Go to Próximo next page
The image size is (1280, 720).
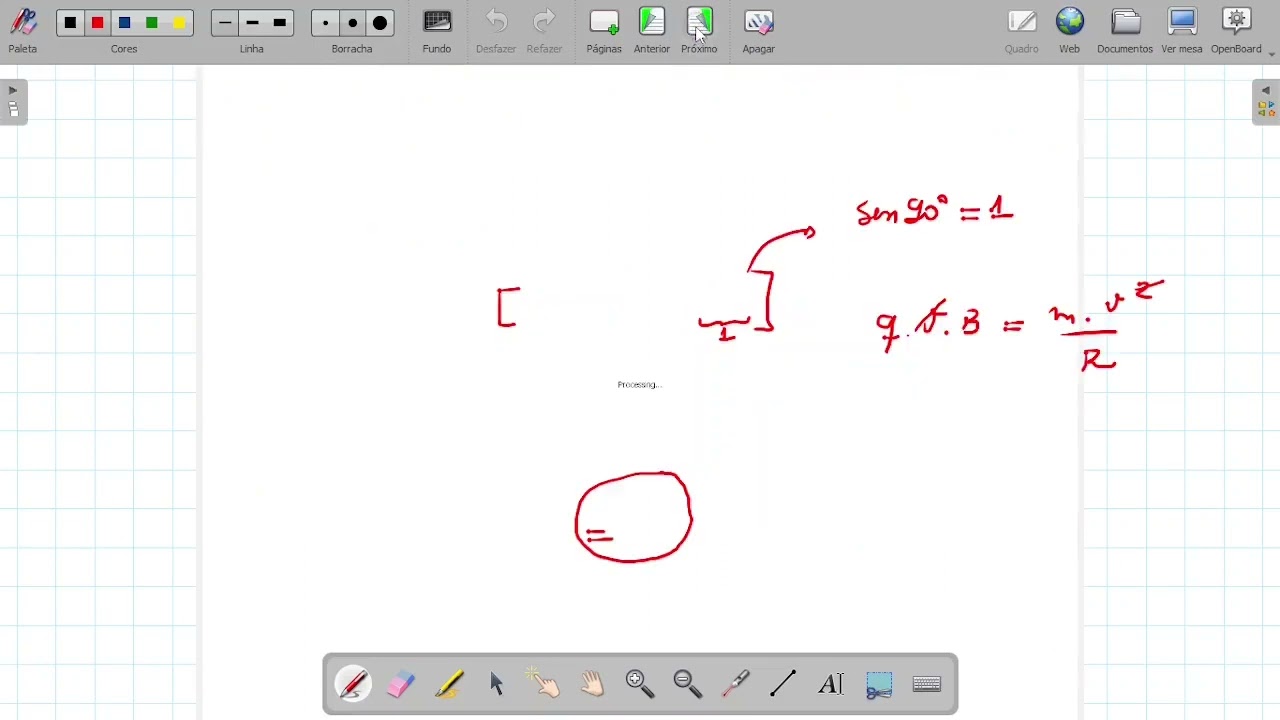point(699,30)
